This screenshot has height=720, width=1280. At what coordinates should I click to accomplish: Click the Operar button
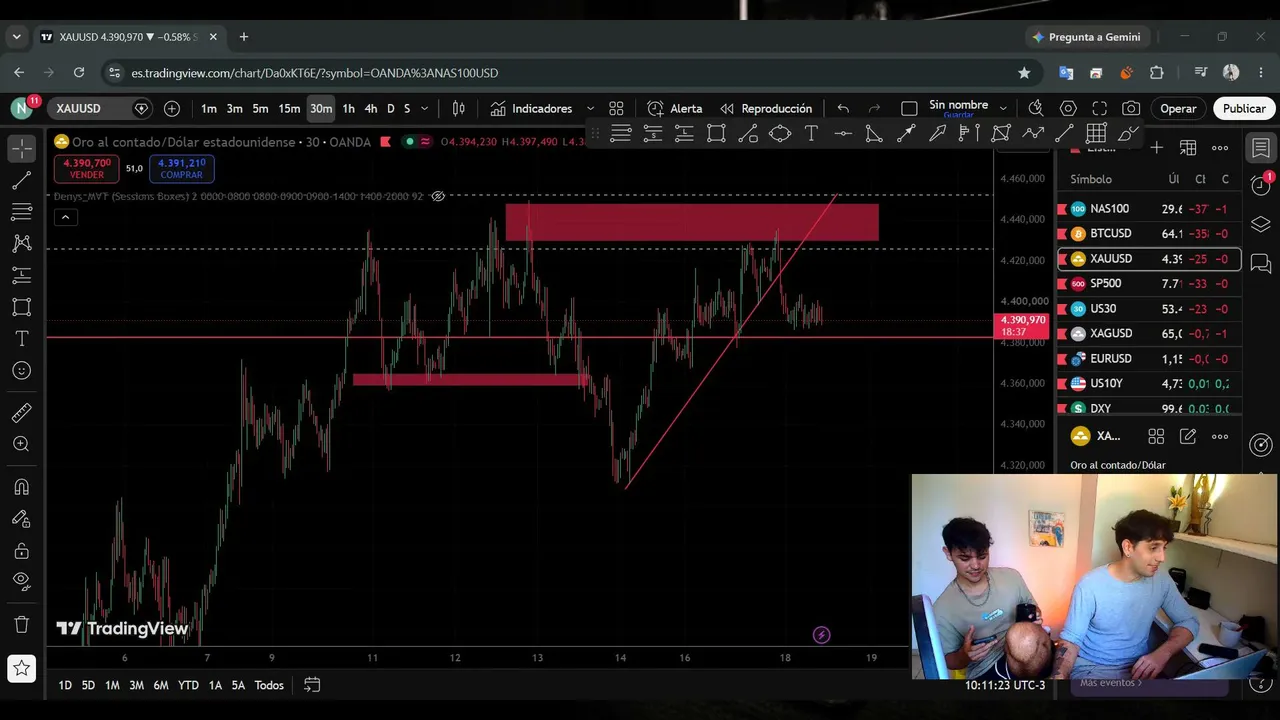[x=1178, y=108]
